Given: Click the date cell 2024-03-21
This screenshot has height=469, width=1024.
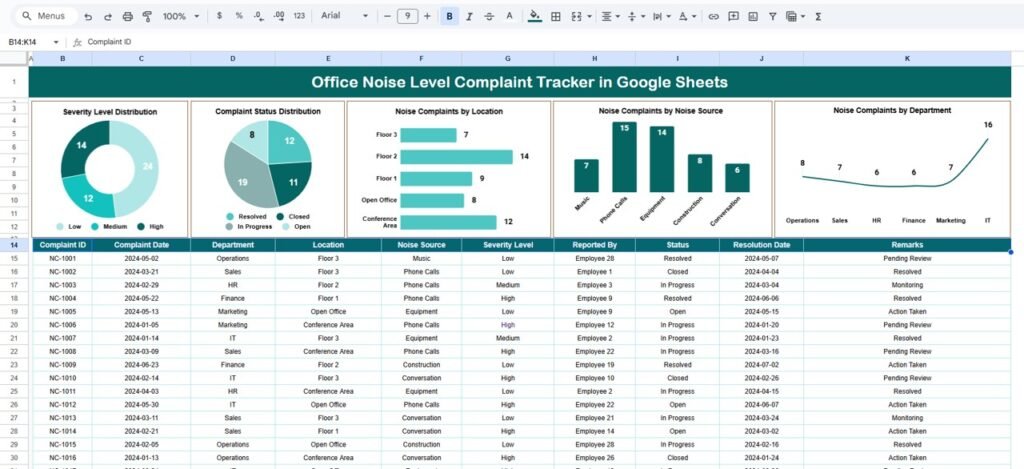Looking at the screenshot, I should [141, 272].
